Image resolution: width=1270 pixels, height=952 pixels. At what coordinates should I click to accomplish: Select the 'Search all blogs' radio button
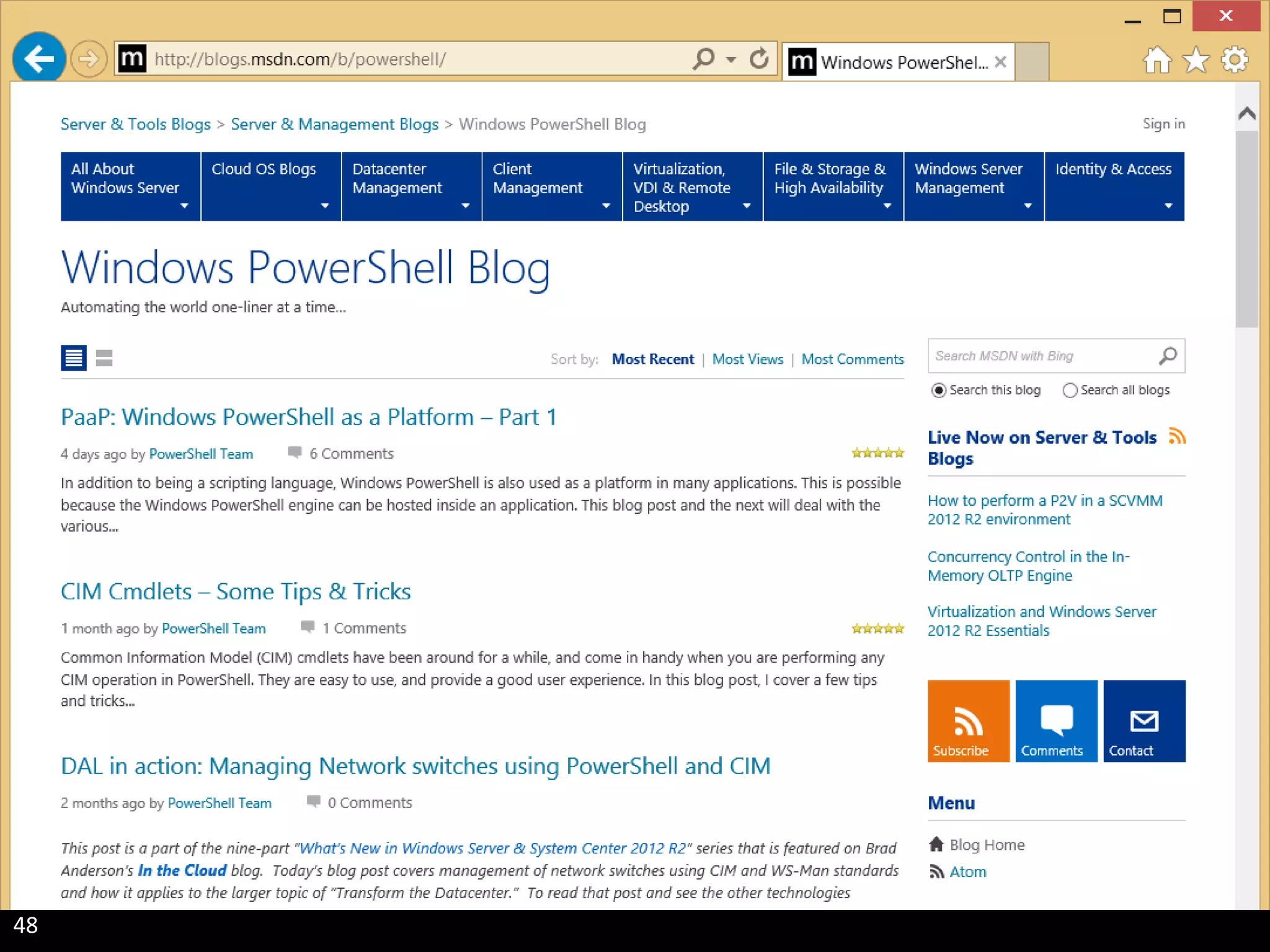[1070, 390]
